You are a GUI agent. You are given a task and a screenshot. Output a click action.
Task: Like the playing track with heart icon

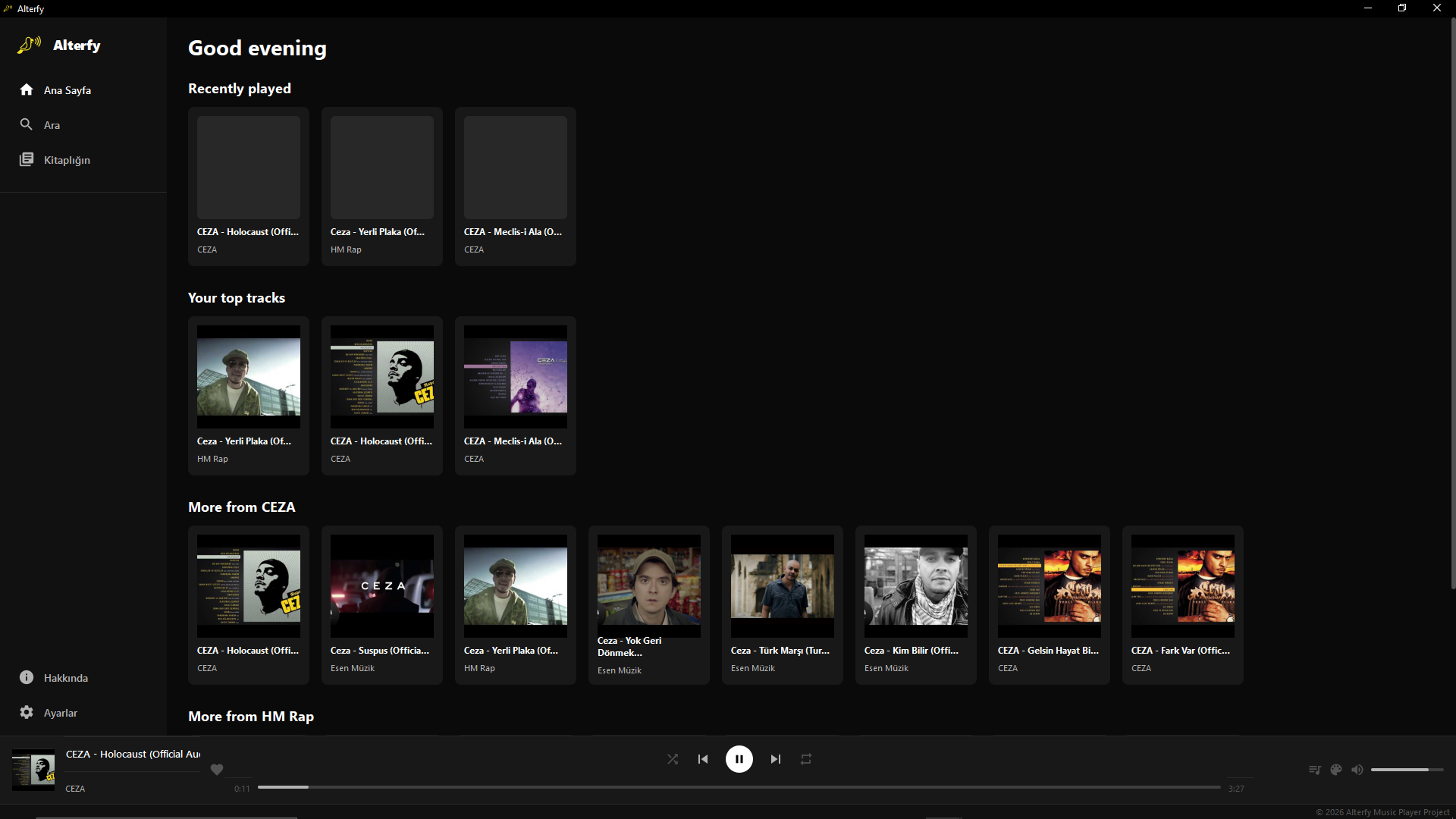pos(217,770)
